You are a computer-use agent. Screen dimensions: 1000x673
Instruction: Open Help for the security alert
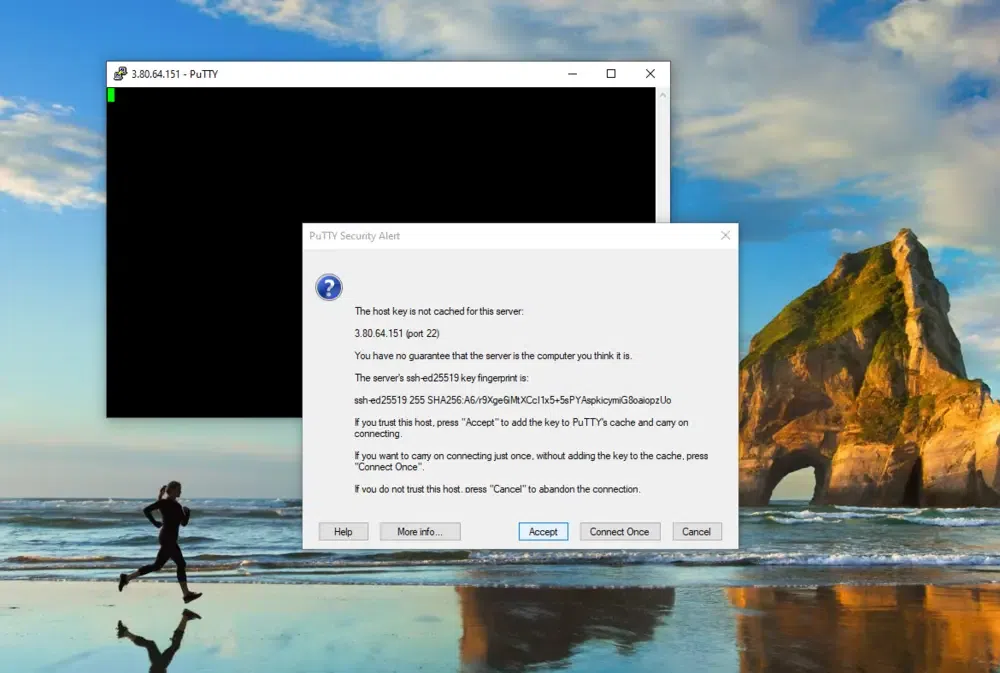click(x=343, y=531)
